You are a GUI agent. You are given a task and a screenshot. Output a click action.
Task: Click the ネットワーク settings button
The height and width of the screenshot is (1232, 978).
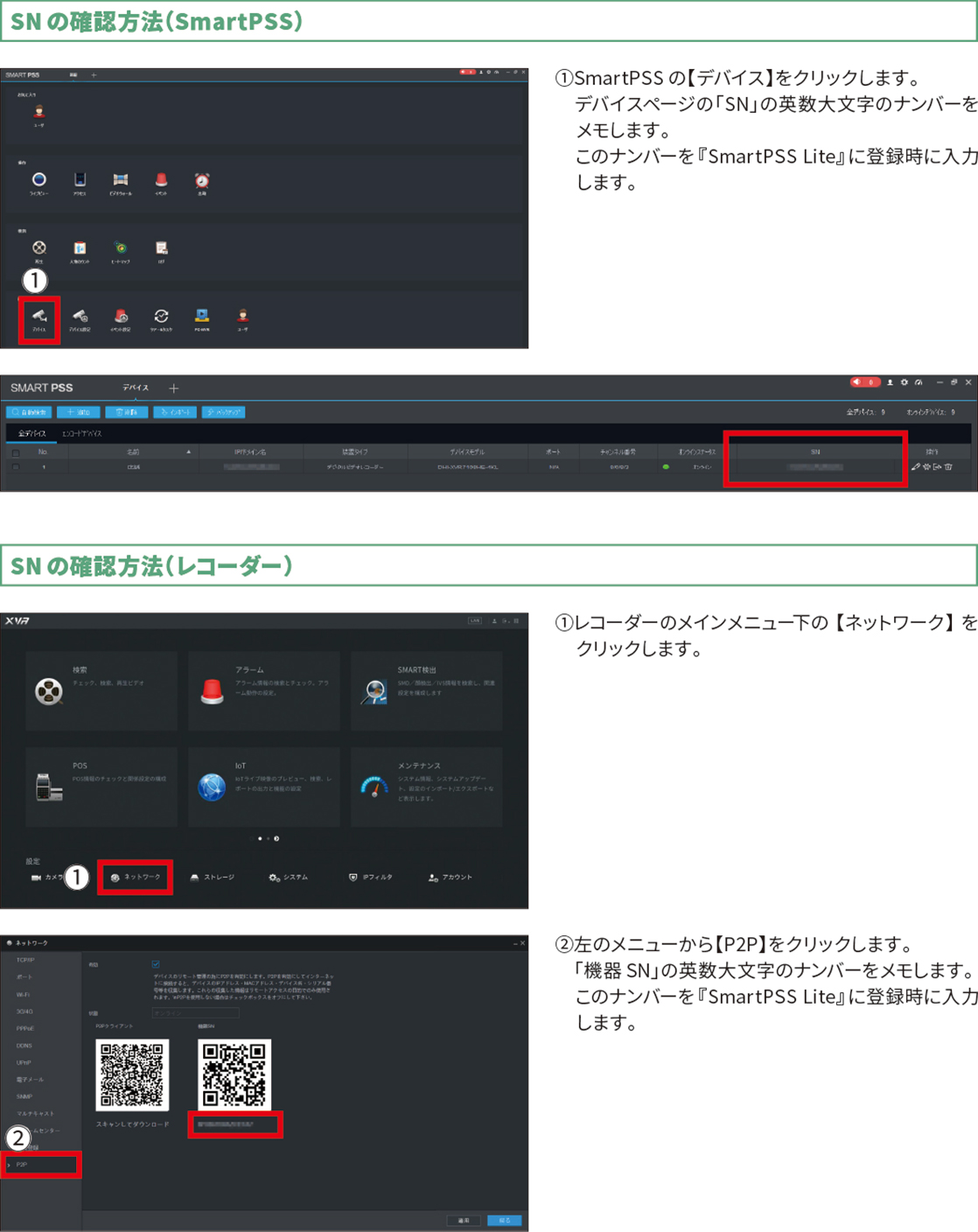coord(136,877)
